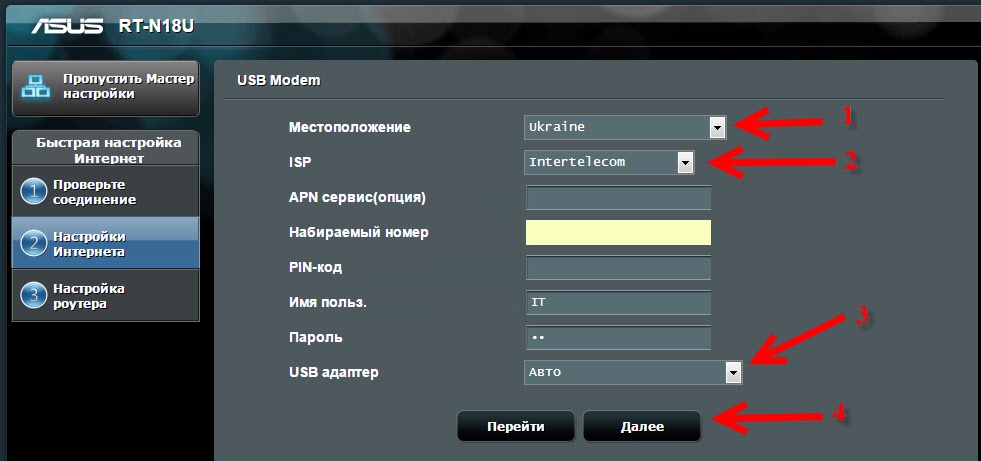Focus the APN сервис(опция) input field
The image size is (981, 461).
pos(618,198)
